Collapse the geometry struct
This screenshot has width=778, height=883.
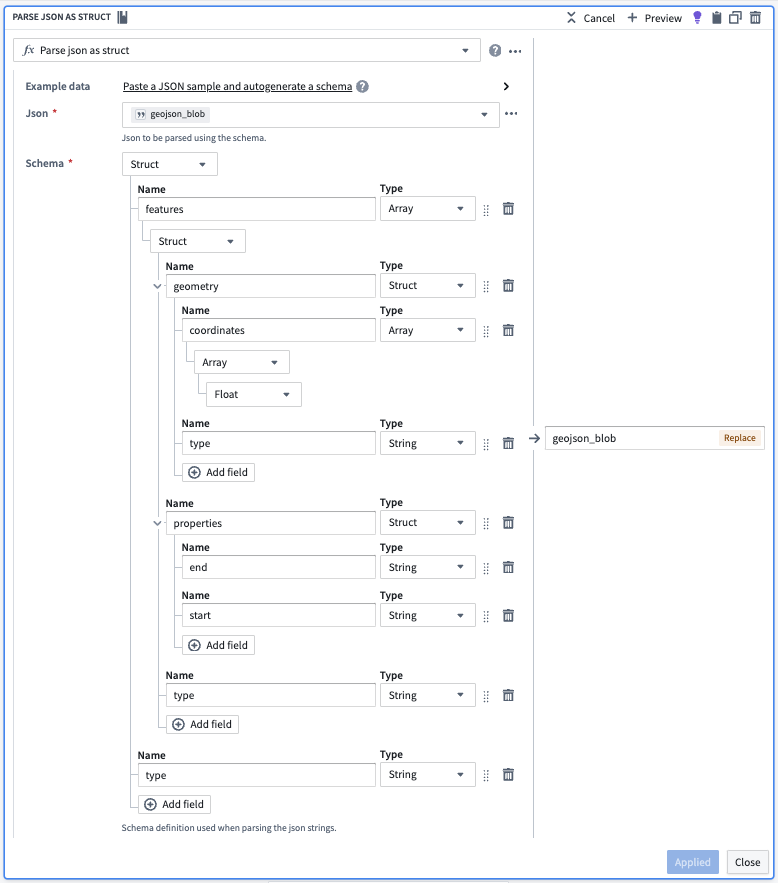tap(157, 287)
